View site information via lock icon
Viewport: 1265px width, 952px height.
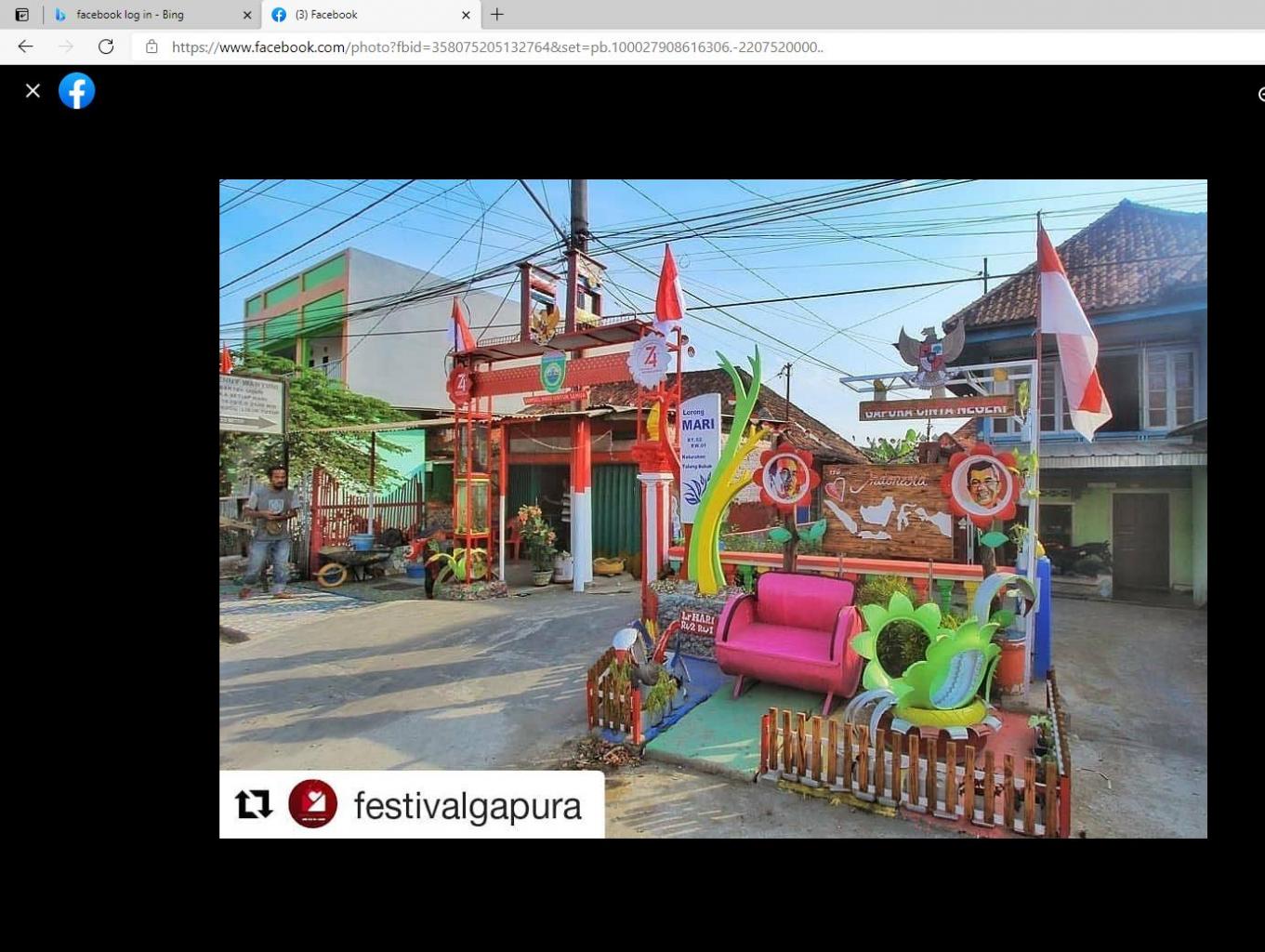(152, 46)
